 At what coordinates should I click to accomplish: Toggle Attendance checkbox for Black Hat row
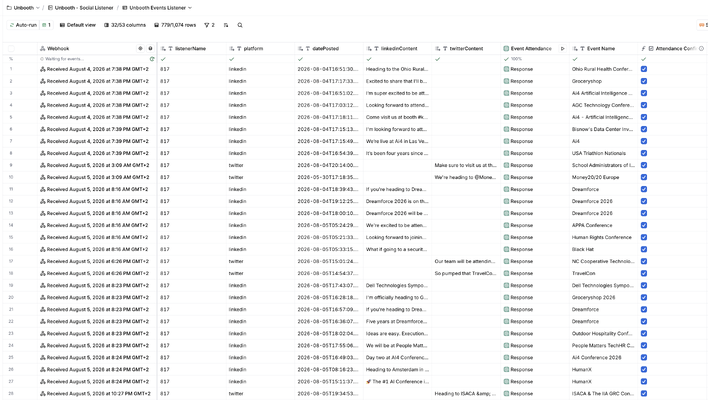point(644,249)
